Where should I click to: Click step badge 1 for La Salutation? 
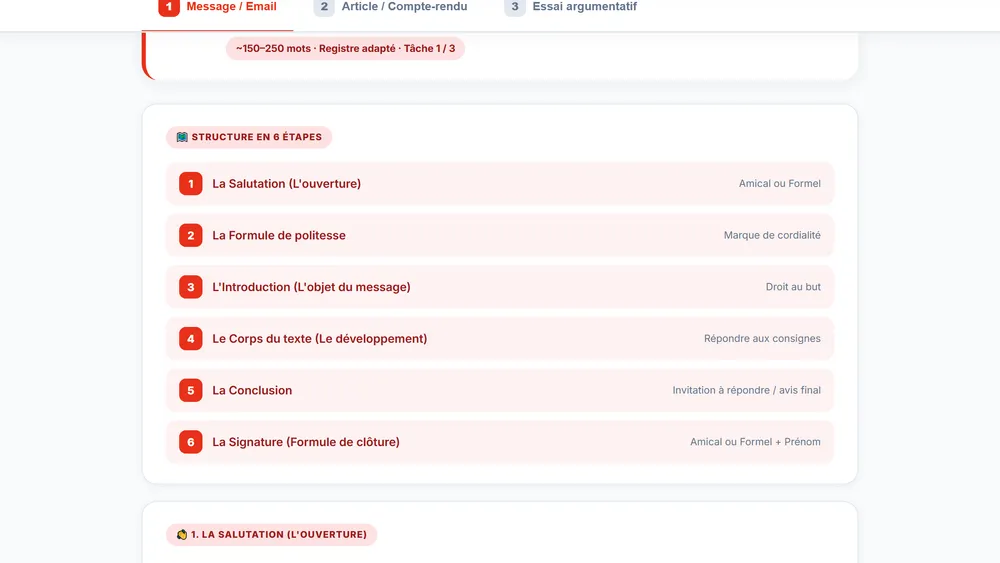pyautogui.click(x=191, y=184)
